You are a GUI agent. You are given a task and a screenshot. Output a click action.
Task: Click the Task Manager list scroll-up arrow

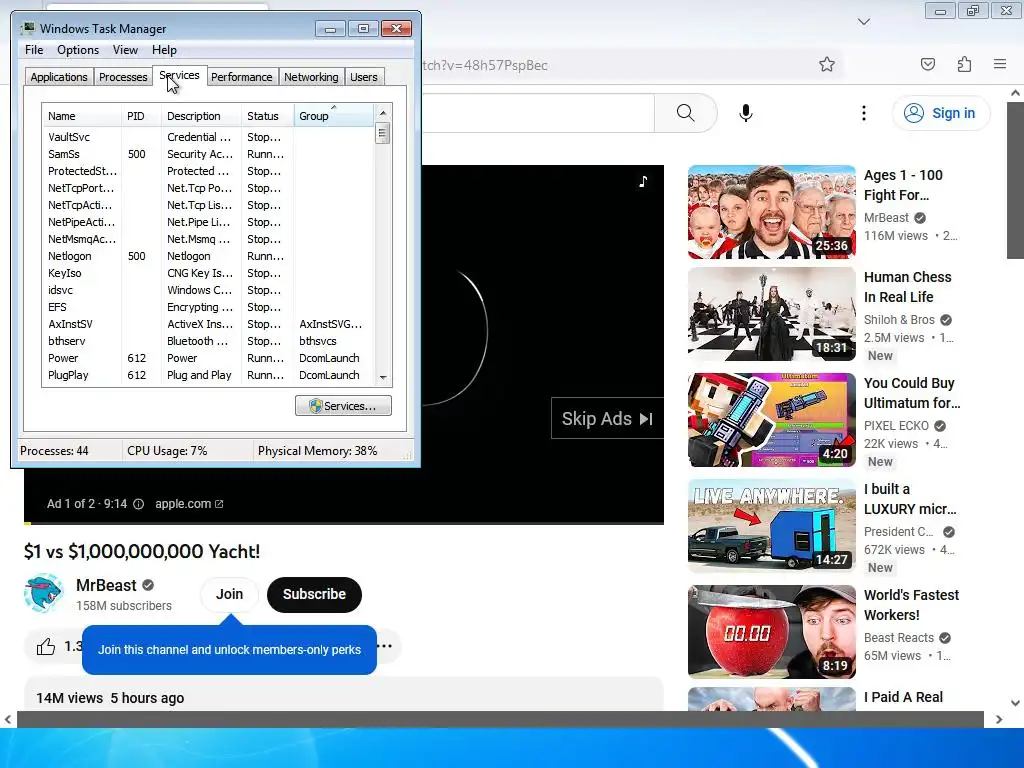click(383, 113)
